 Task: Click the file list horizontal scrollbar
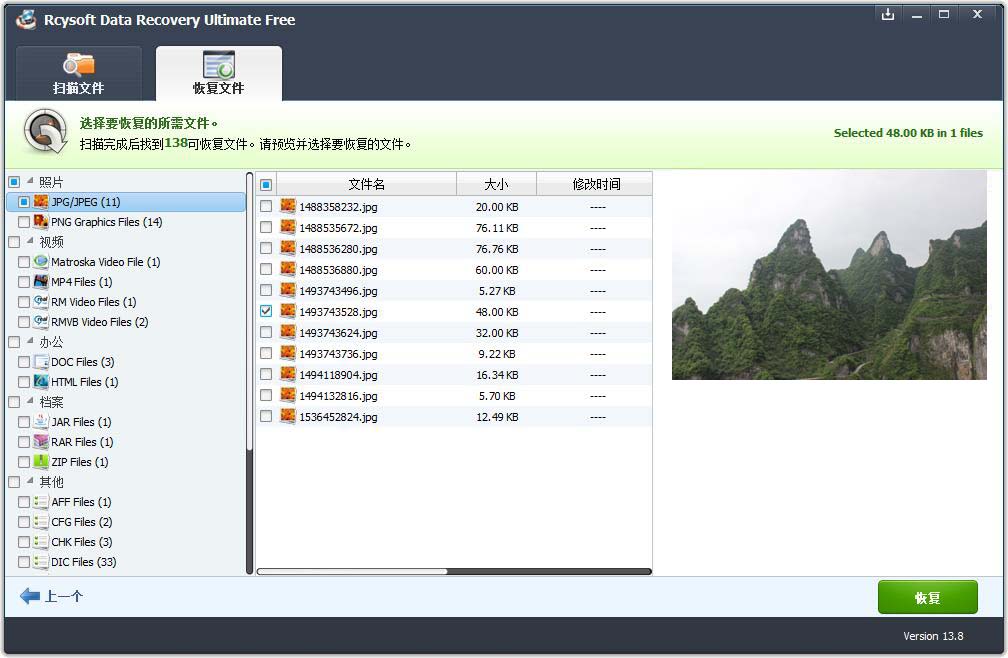(352, 572)
